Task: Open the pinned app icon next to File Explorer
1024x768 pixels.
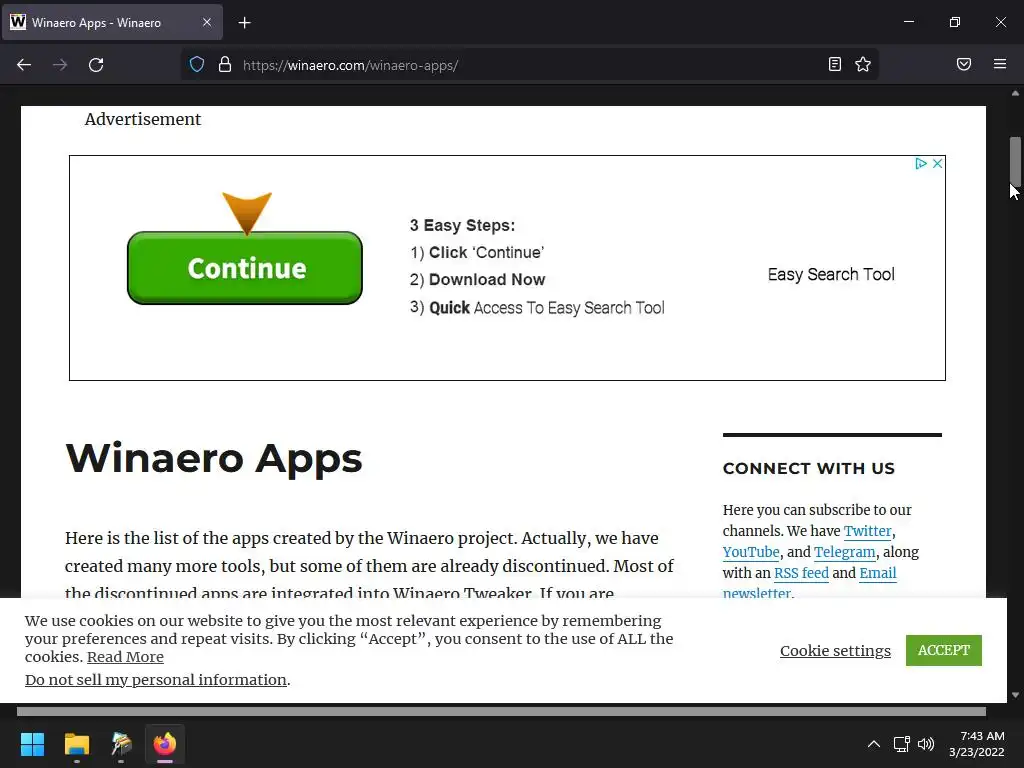Action: (121, 744)
